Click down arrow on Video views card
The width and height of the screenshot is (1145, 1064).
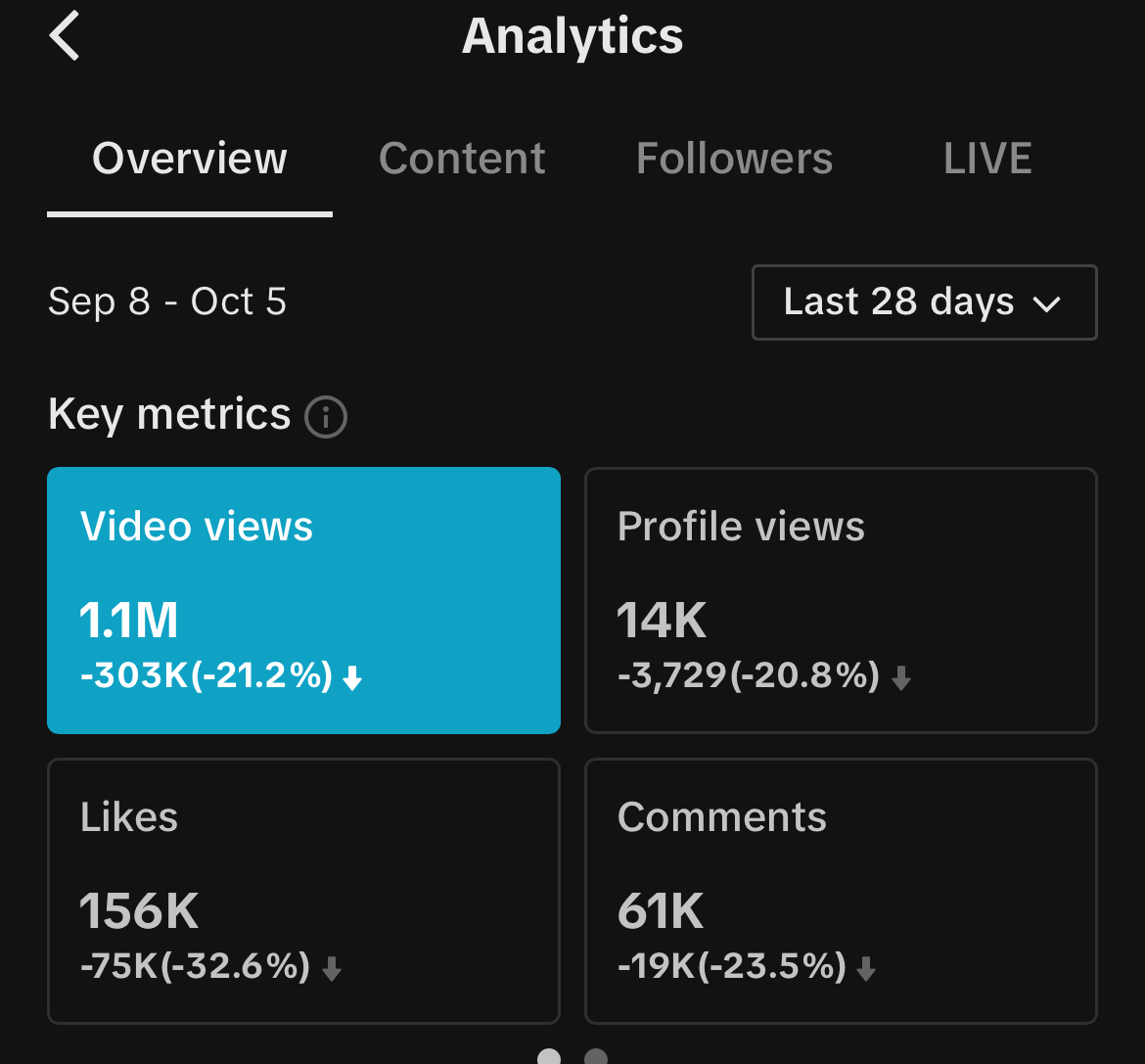coord(353,678)
